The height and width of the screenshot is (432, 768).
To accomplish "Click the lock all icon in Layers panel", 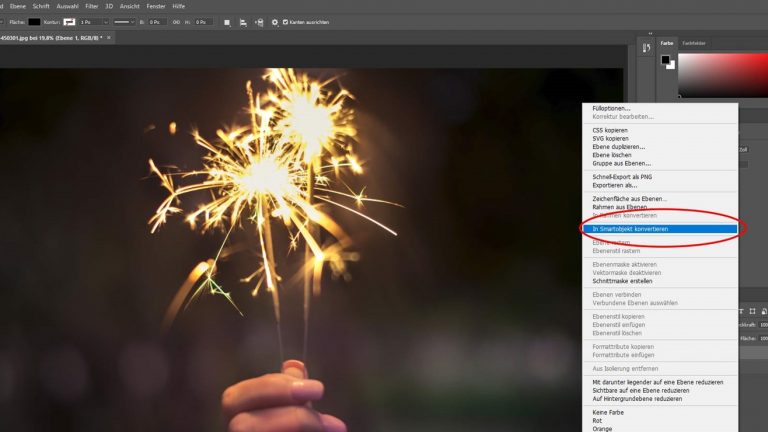I will [x=764, y=311].
